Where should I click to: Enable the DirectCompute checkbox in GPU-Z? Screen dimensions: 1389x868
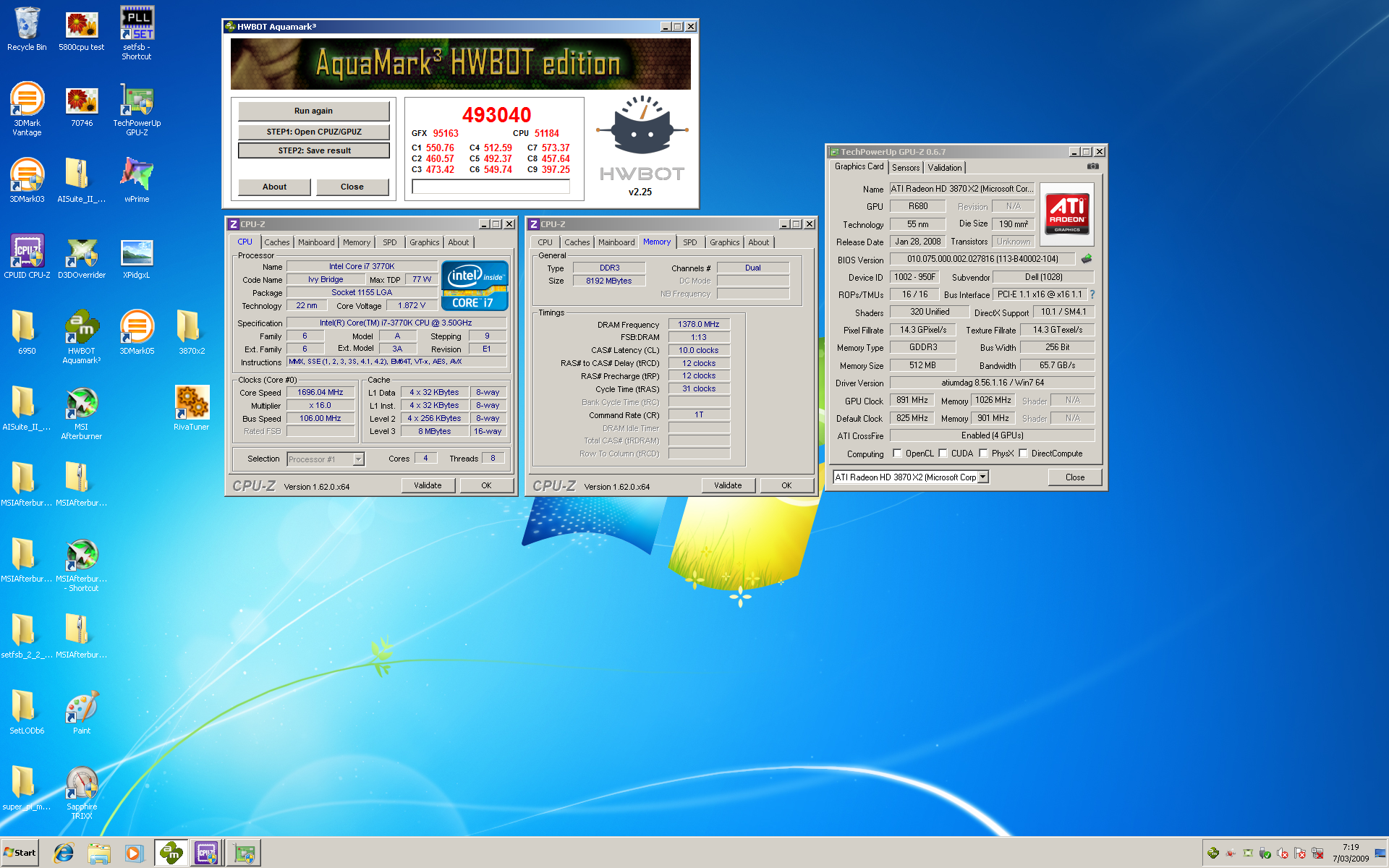pyautogui.click(x=1023, y=454)
